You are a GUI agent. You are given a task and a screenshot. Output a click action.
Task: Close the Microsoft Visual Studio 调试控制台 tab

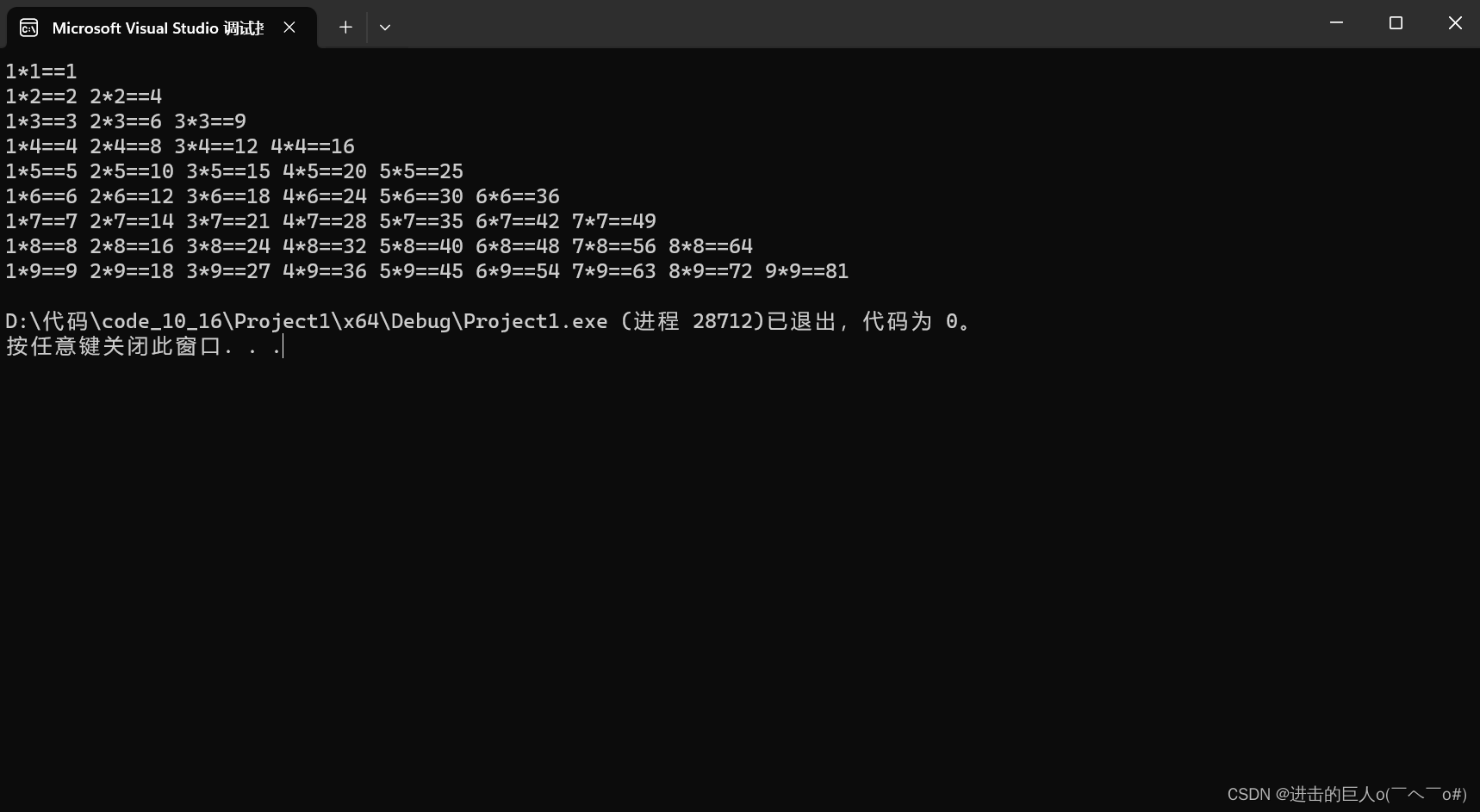click(x=289, y=27)
